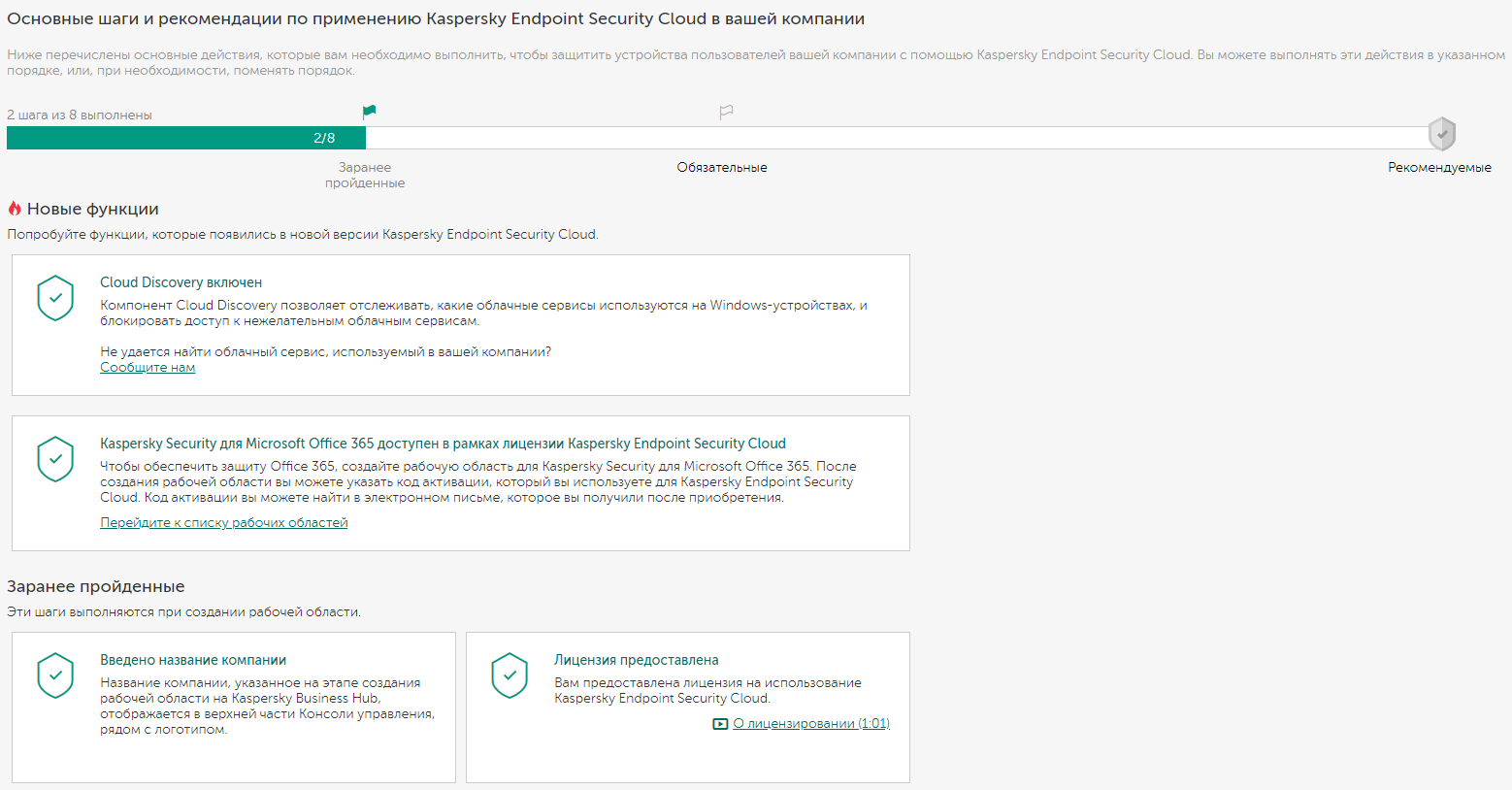Click the shield icon in the Office 365 card
Screen dimensions: 1512x790
(55, 459)
